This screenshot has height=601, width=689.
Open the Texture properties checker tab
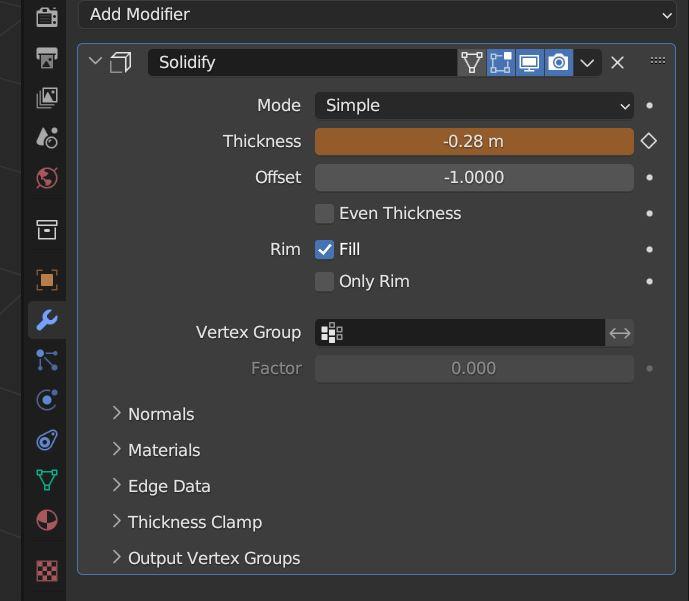click(x=47, y=571)
